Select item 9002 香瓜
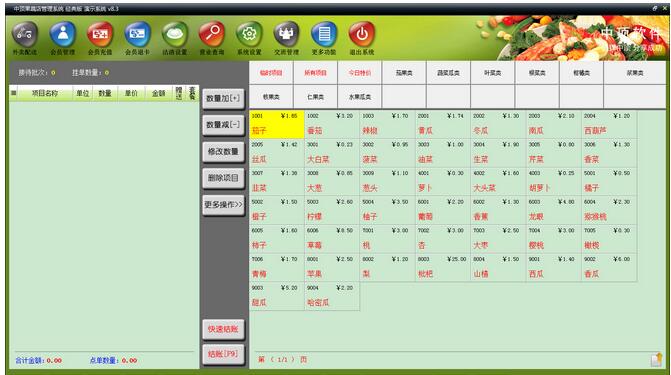671x375 pixels. point(609,268)
